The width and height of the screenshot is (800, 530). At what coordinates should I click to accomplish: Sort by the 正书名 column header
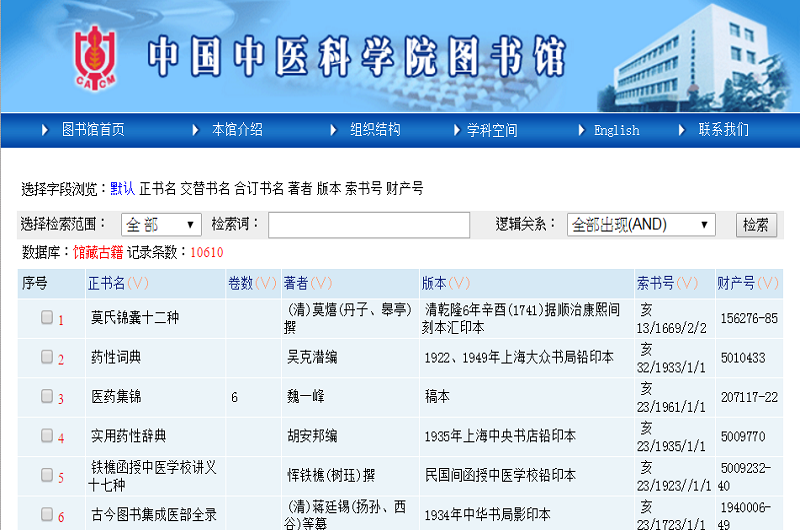pyautogui.click(x=107, y=283)
